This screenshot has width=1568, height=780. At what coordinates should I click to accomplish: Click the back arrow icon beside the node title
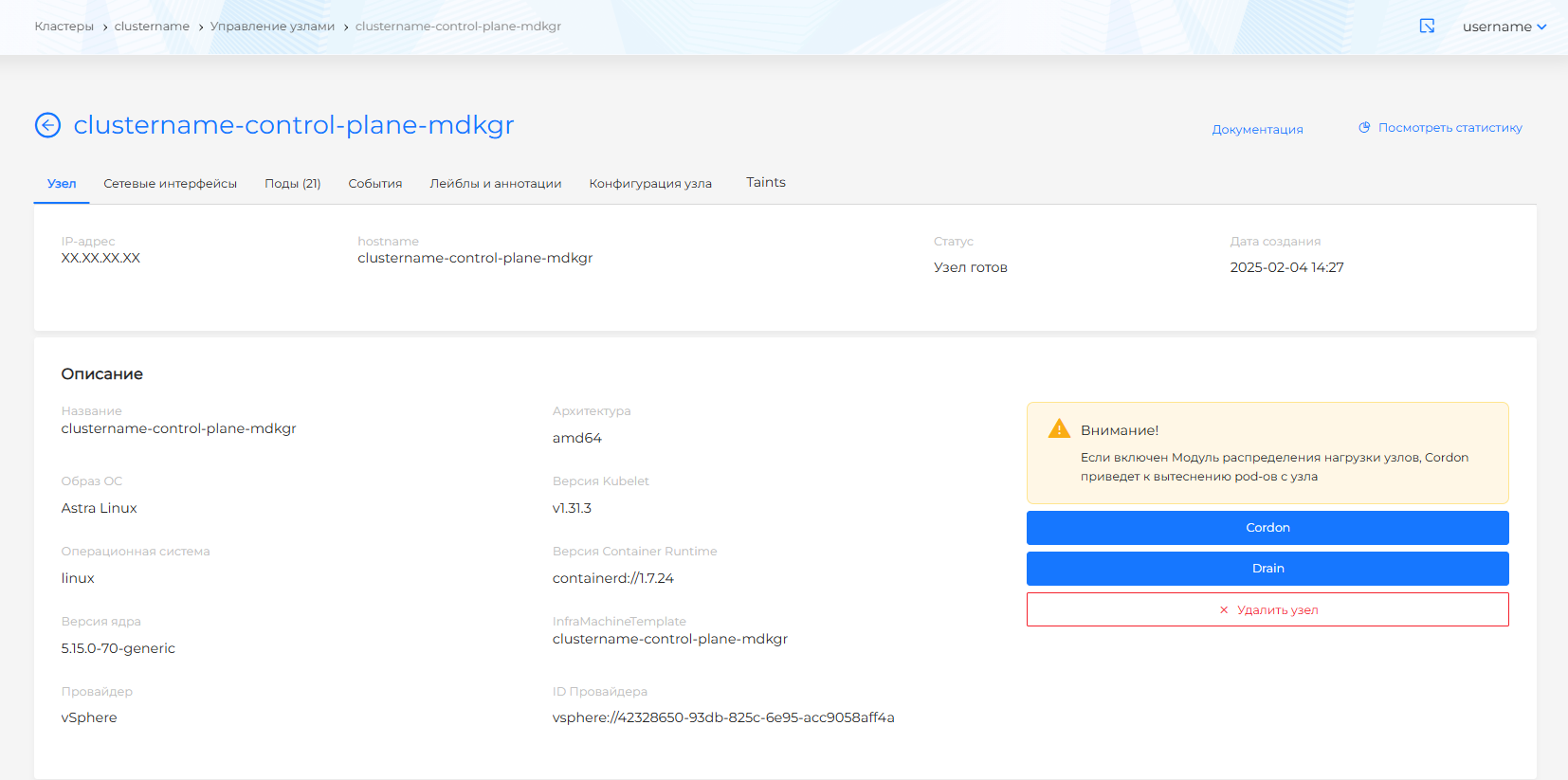coord(47,125)
